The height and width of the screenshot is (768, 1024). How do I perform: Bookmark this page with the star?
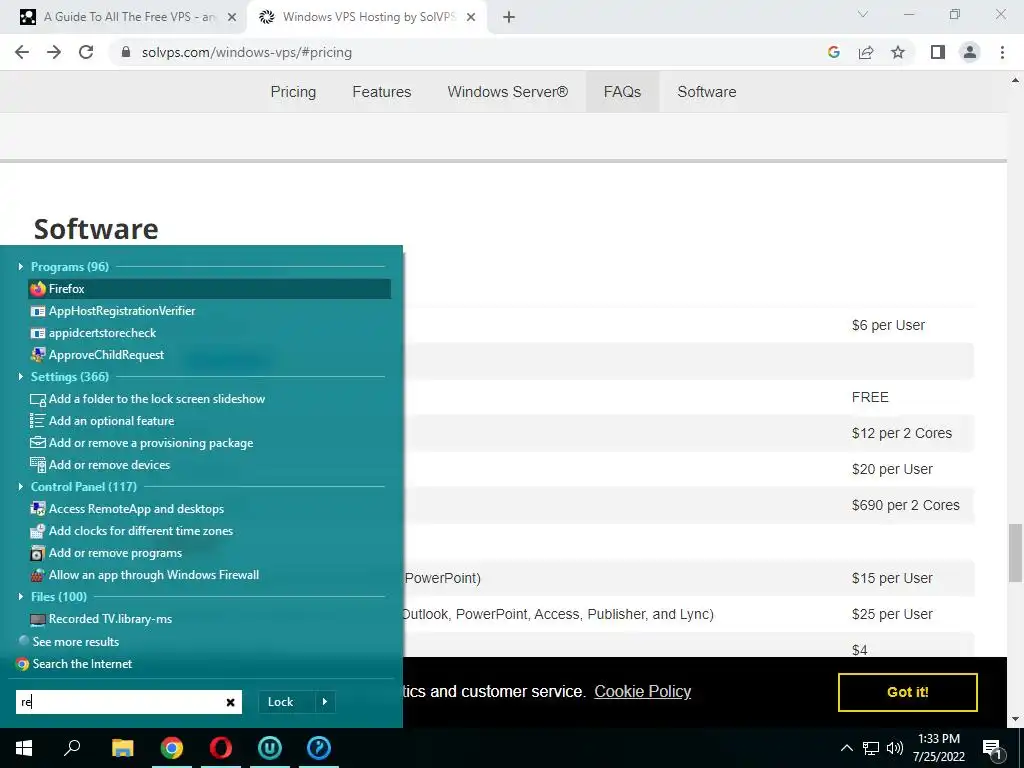[x=898, y=52]
